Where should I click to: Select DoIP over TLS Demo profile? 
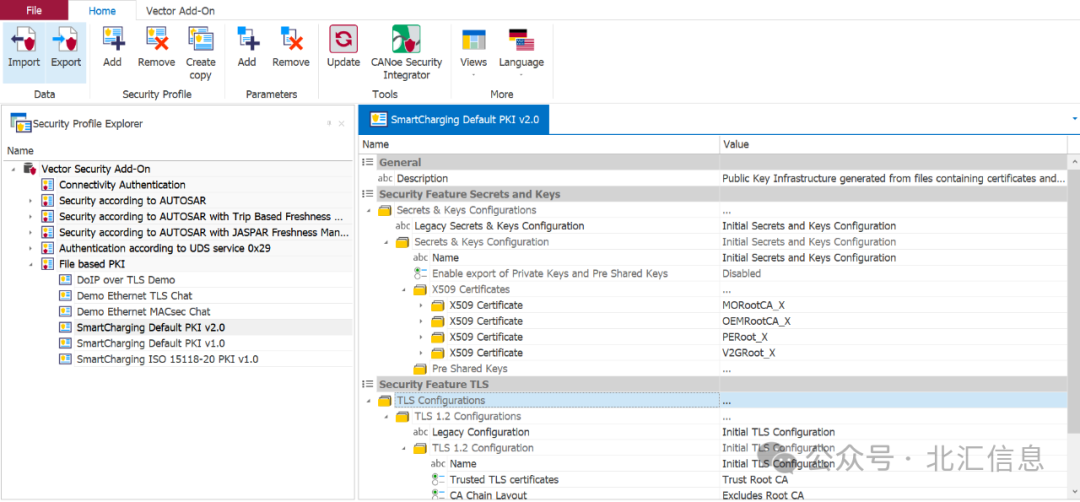pos(126,280)
